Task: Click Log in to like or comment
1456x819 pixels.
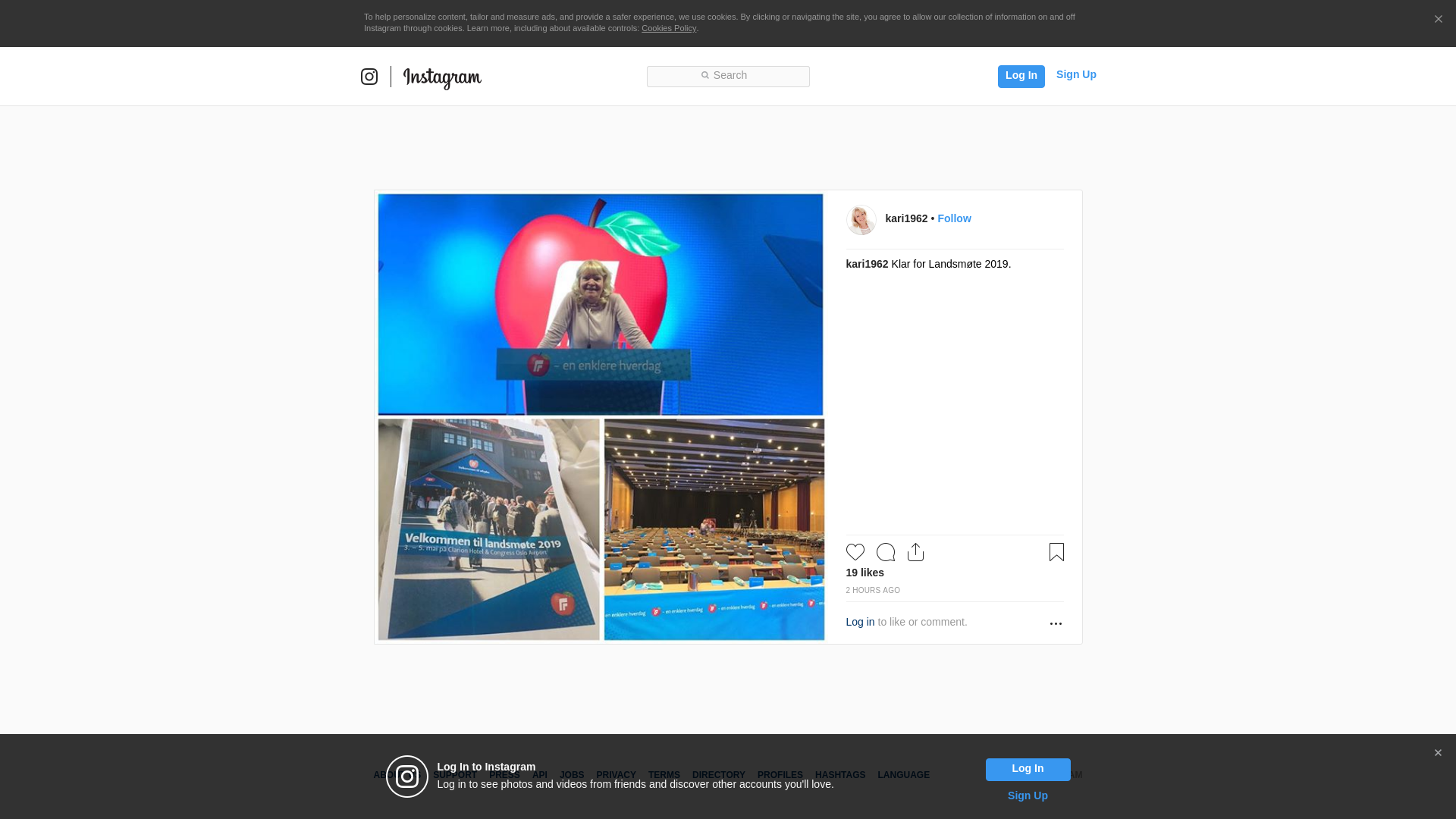Action: click(x=860, y=622)
